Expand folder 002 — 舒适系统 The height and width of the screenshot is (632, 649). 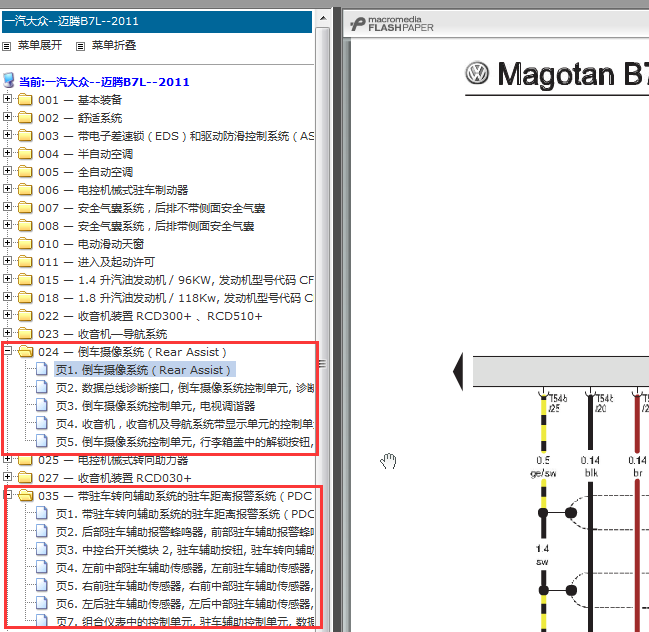7,117
